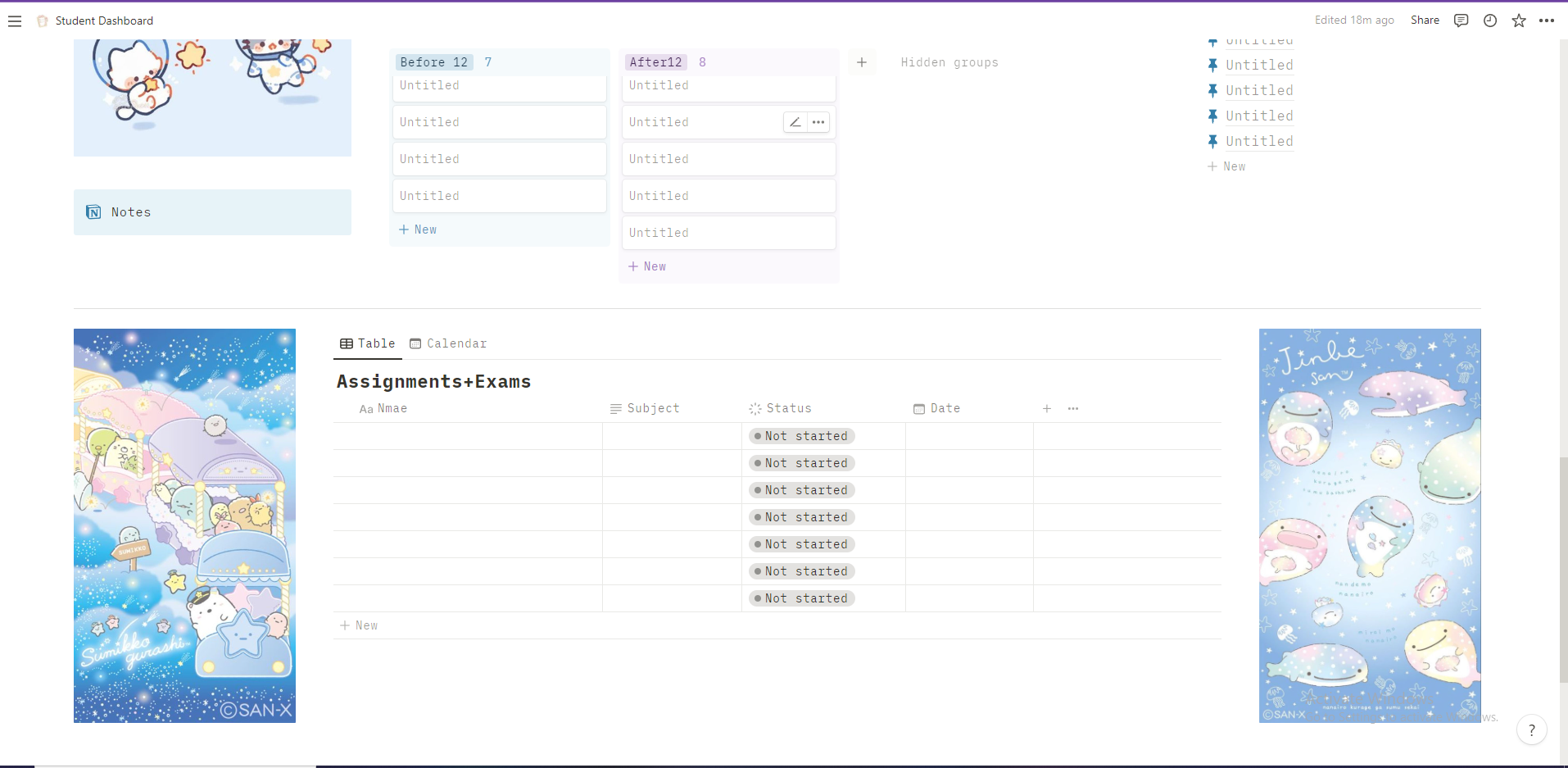Open the Notes page link

[130, 211]
